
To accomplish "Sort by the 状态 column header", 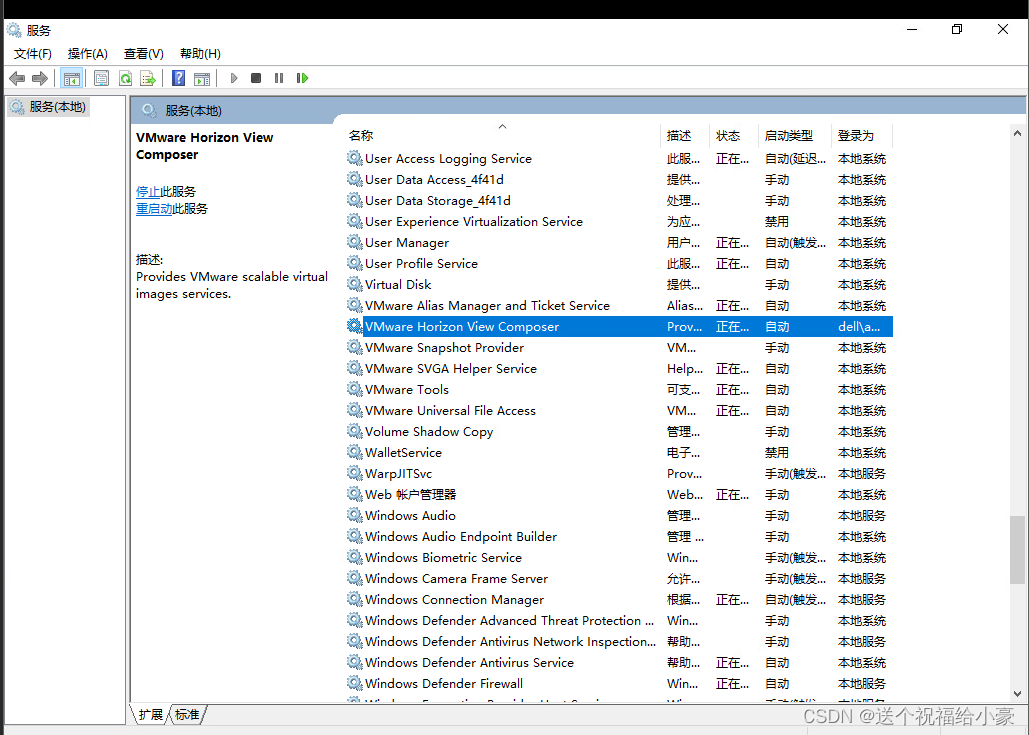I will pyautogui.click(x=734, y=135).
